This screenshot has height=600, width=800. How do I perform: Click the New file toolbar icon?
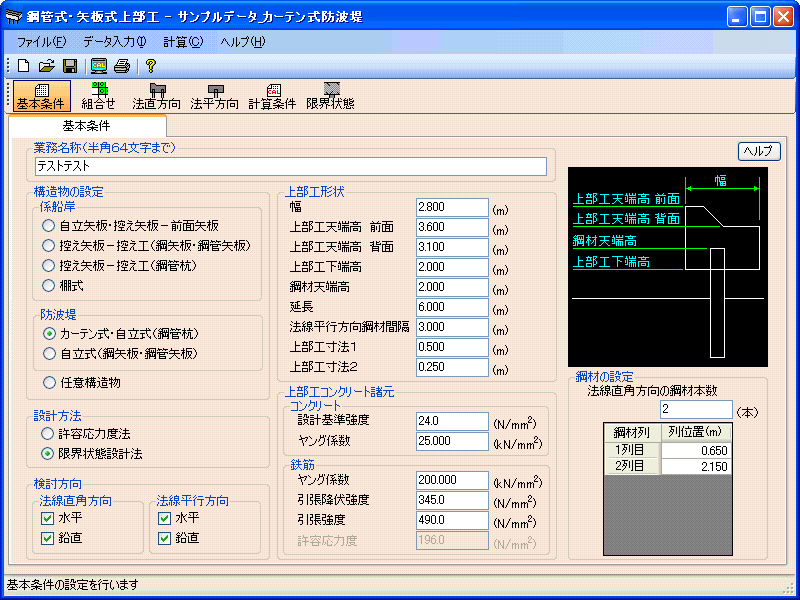tap(23, 66)
